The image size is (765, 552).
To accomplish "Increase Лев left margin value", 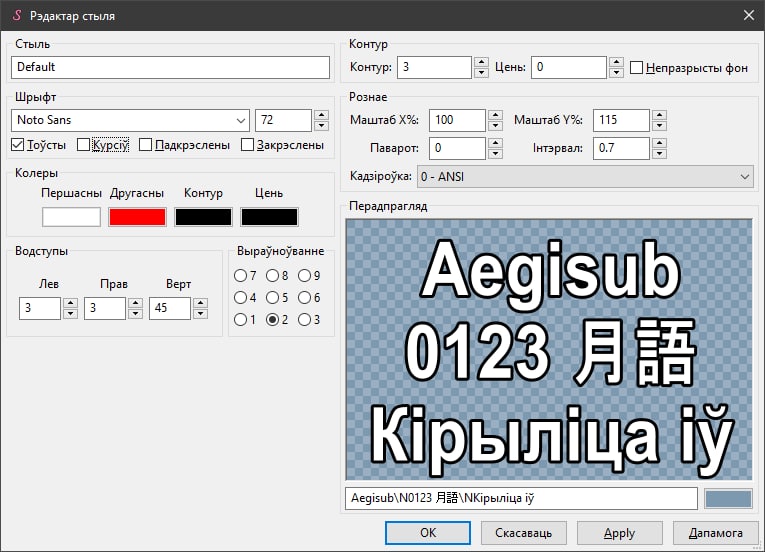I will [x=70, y=303].
